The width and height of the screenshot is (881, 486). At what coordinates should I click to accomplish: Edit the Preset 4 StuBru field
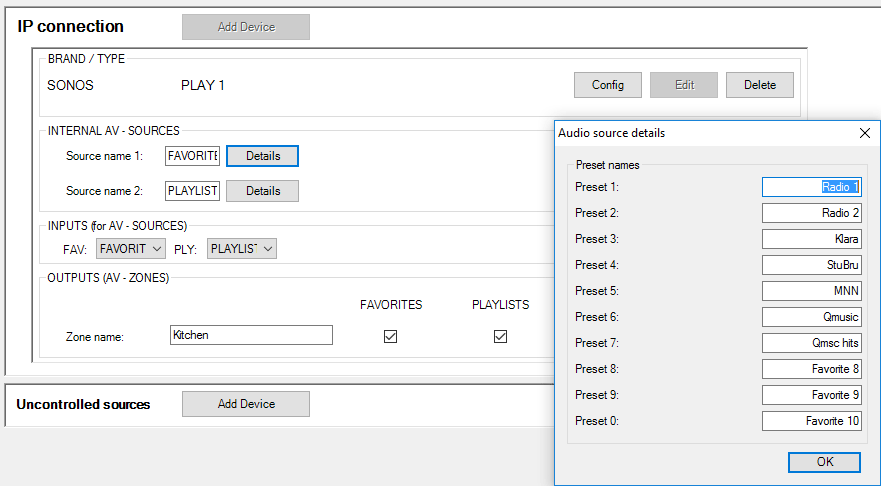pyautogui.click(x=811, y=265)
